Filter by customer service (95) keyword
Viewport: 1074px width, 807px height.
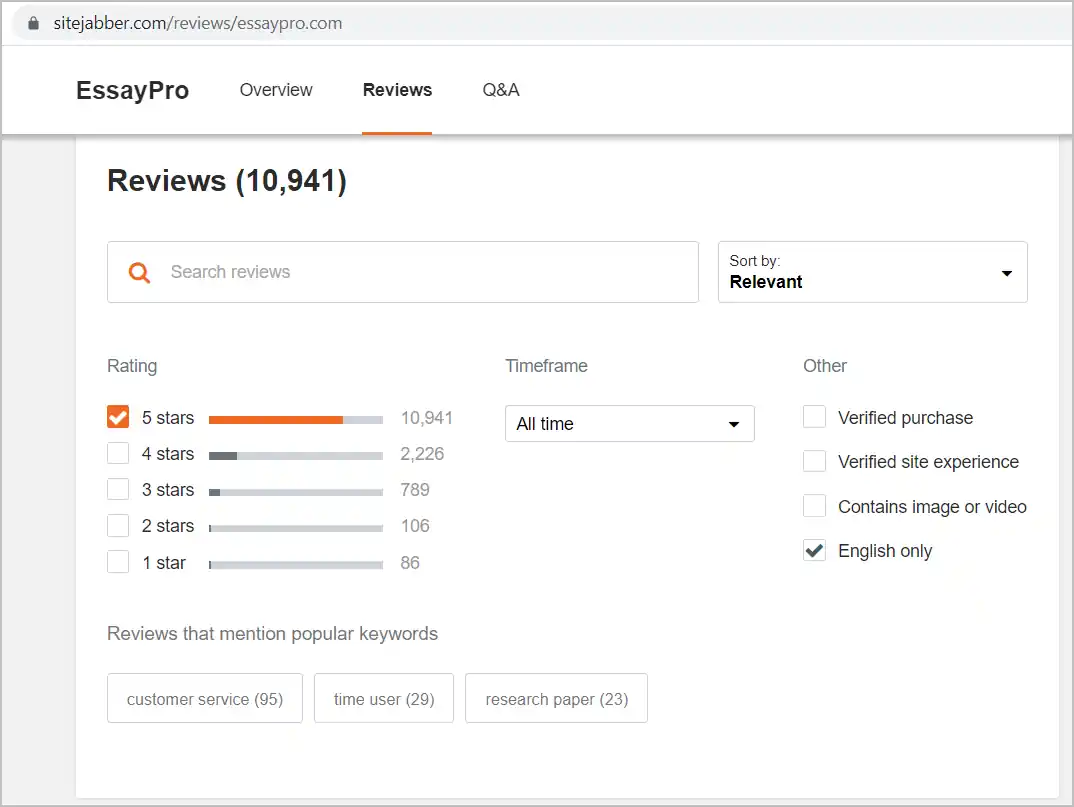tap(205, 698)
